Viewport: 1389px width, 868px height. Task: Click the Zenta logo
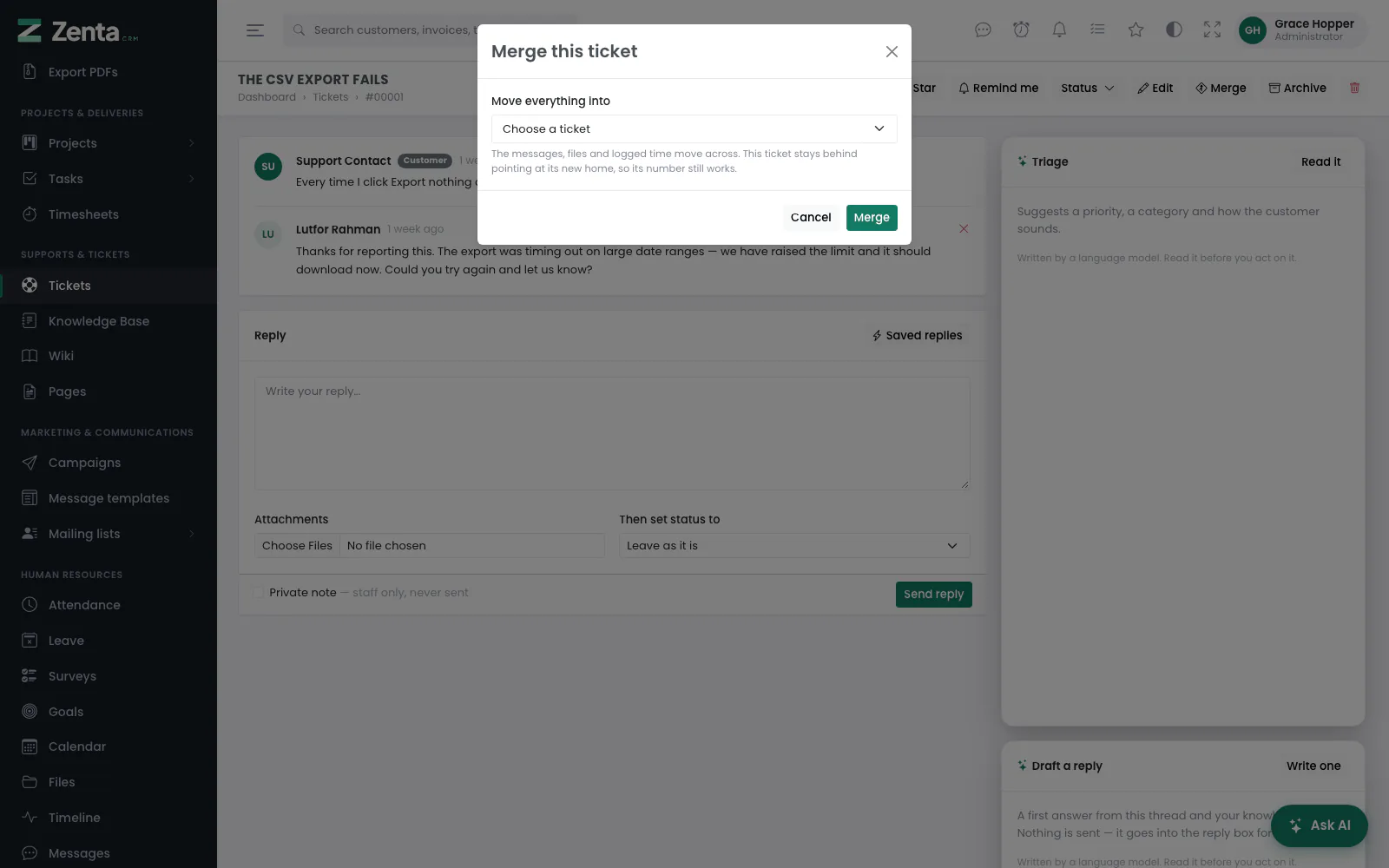pos(78,31)
